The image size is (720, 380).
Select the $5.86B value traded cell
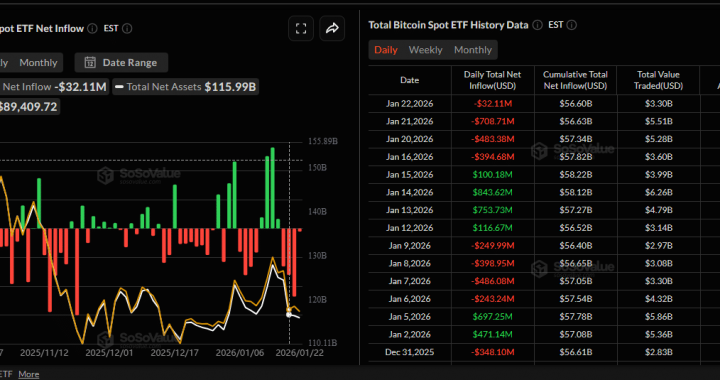[x=658, y=317]
